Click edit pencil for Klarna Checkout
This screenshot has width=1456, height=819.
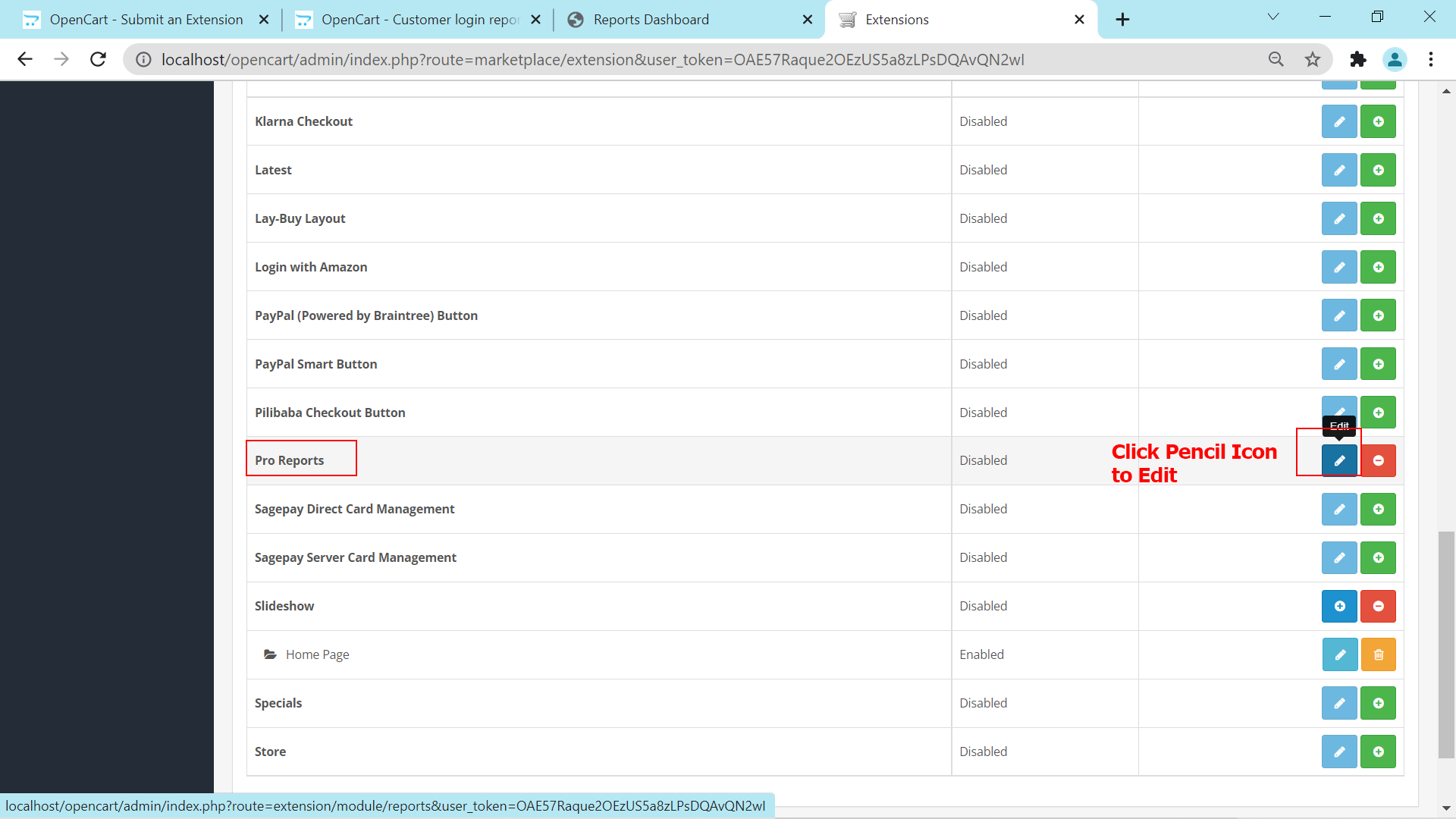1339,121
